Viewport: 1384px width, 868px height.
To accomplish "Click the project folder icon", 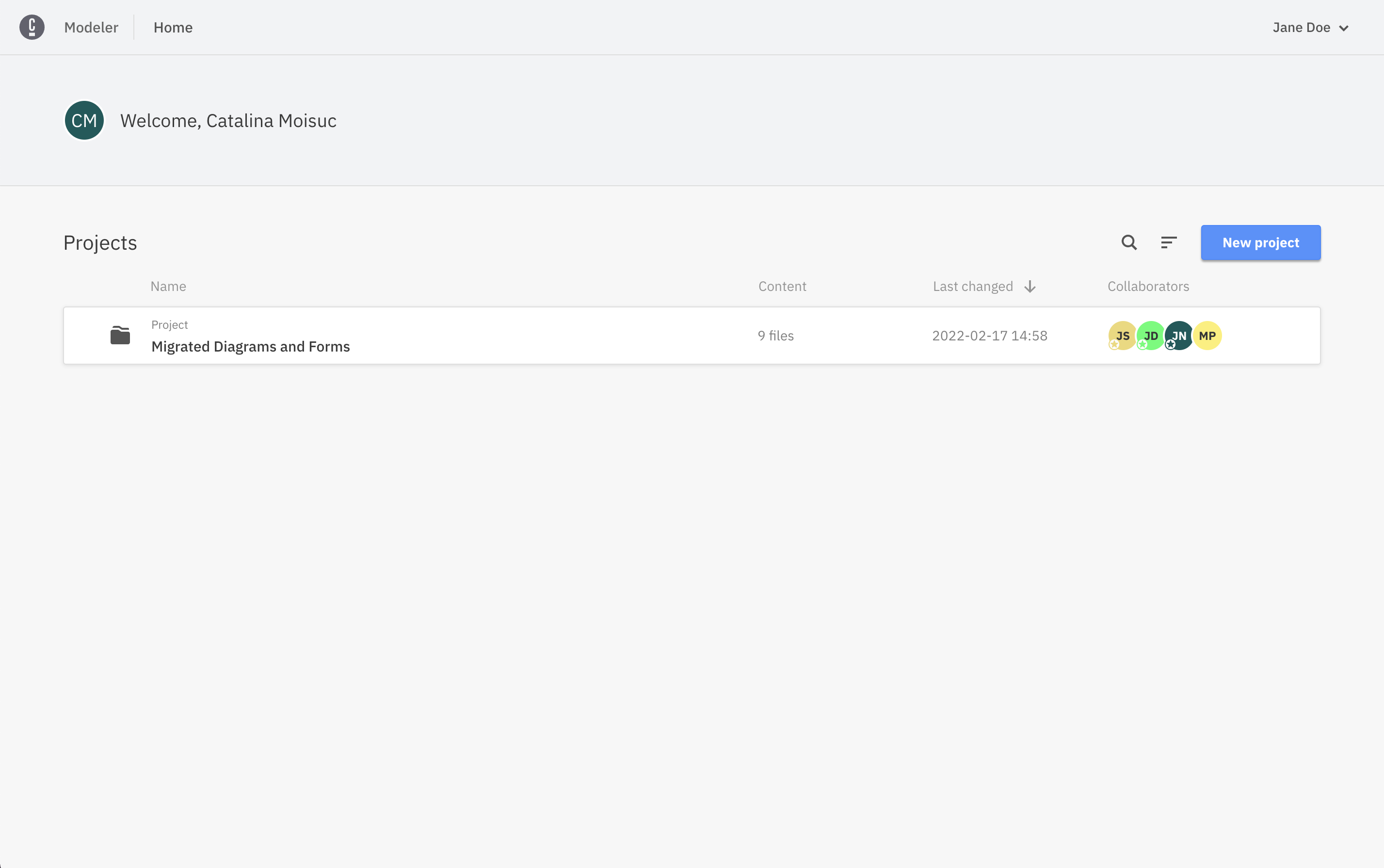I will pos(120,335).
